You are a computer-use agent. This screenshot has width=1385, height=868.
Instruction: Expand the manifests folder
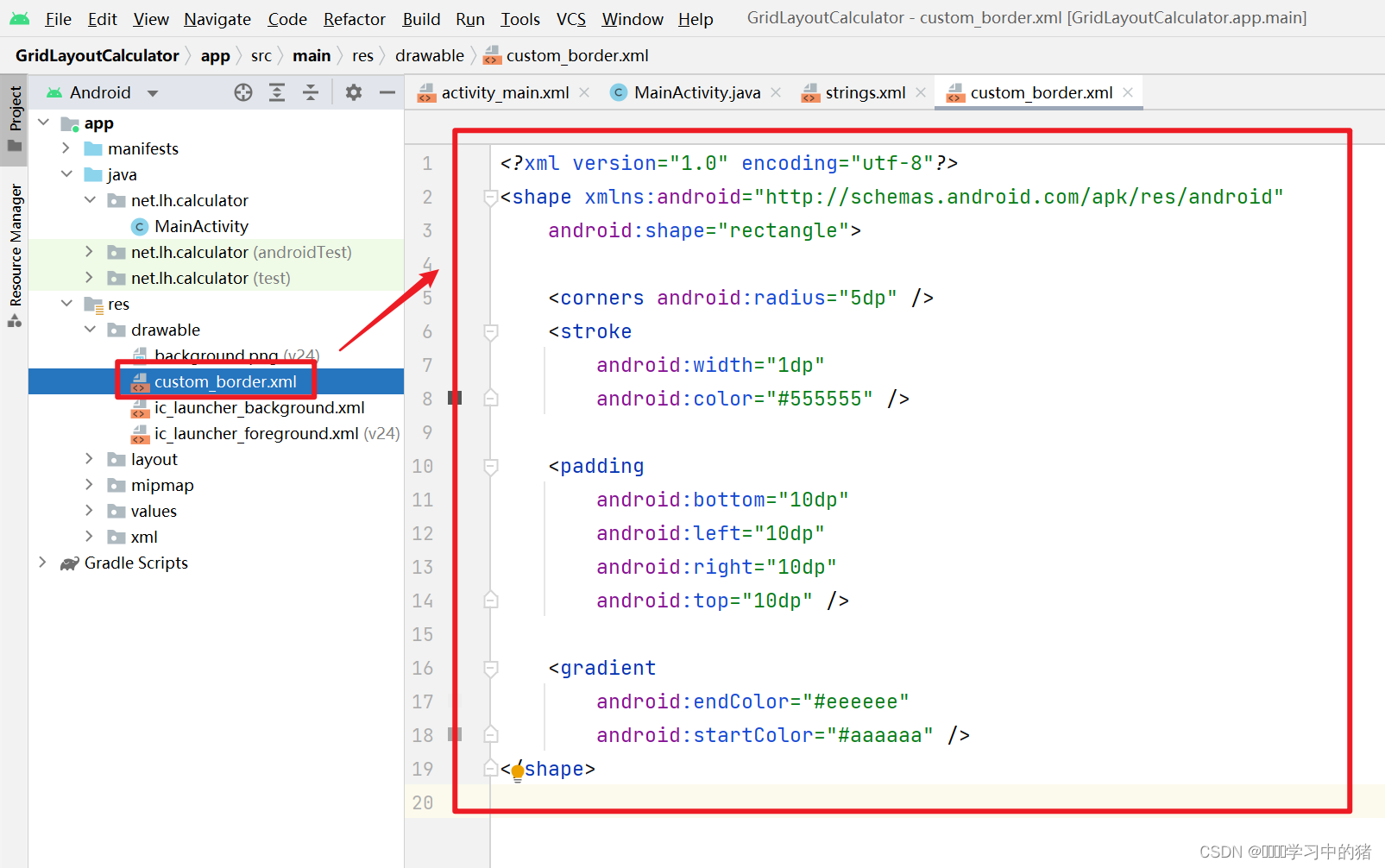point(66,148)
